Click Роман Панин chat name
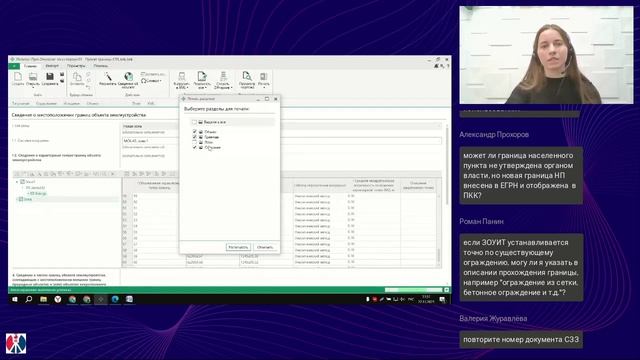The image size is (640, 360). [x=481, y=221]
